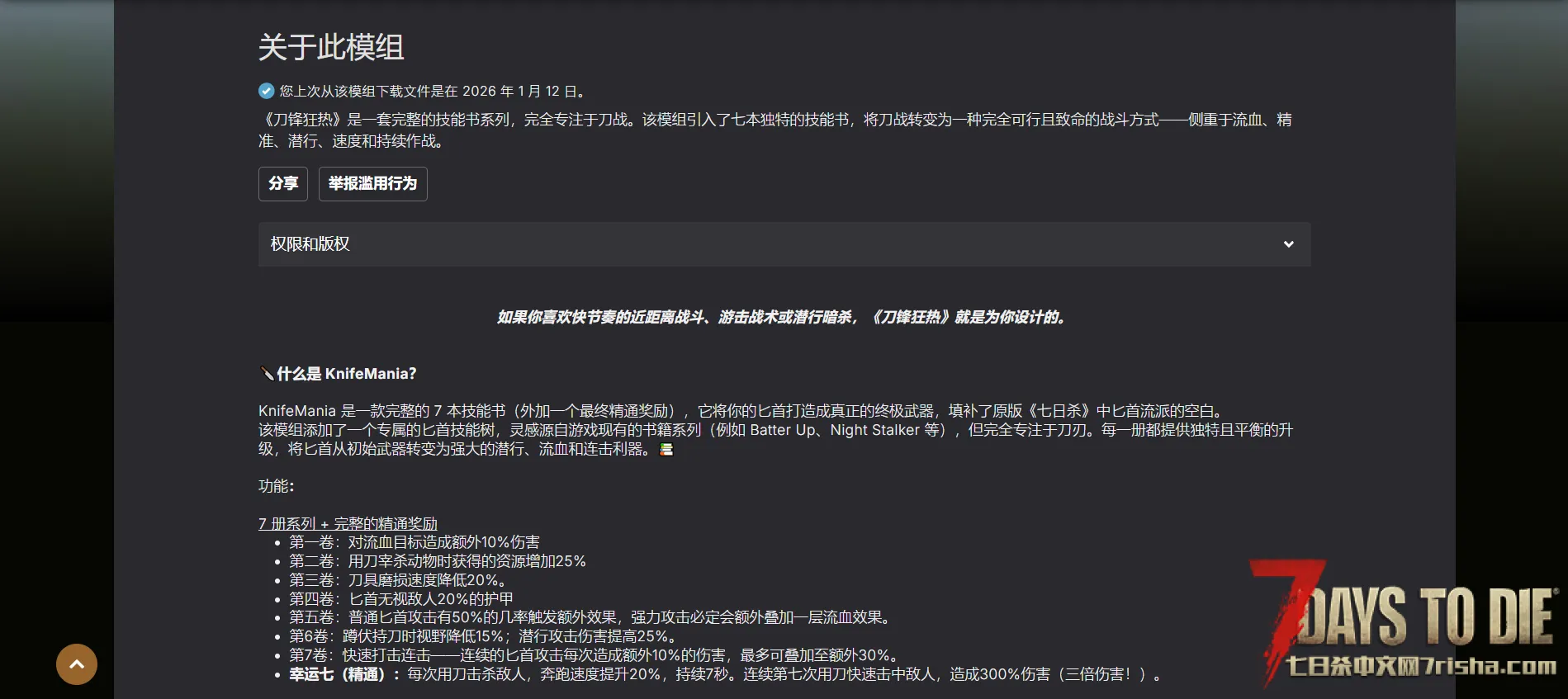Select the 第三卷 刀具磨损 list item

pyautogui.click(x=399, y=580)
